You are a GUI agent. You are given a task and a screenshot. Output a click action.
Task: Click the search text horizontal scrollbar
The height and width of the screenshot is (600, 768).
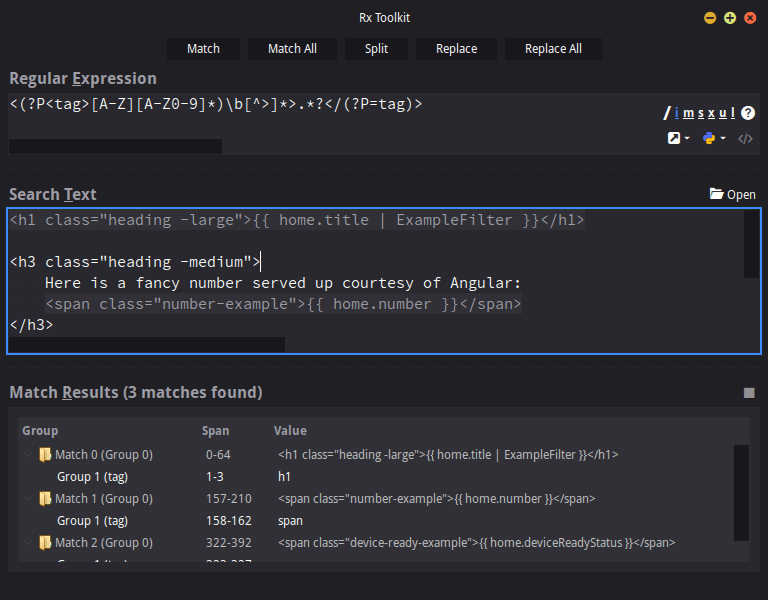coord(146,344)
